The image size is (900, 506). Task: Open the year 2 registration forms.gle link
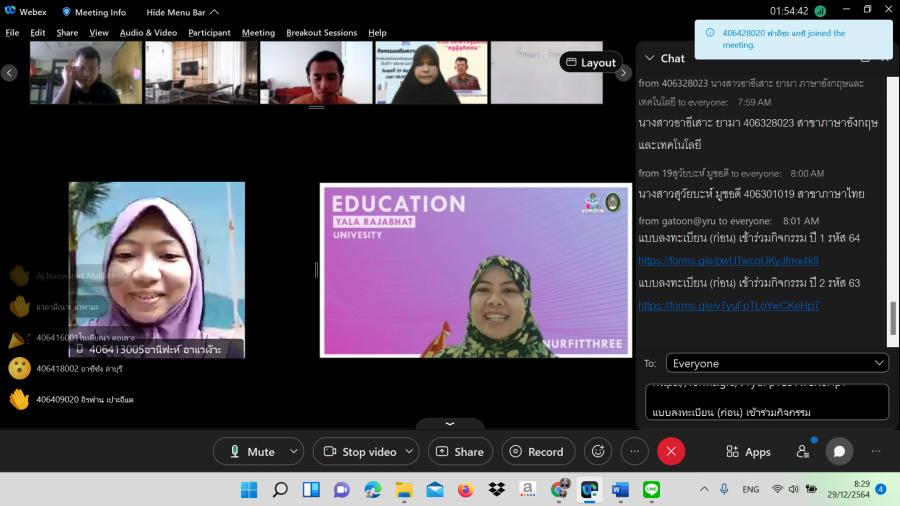(x=729, y=305)
